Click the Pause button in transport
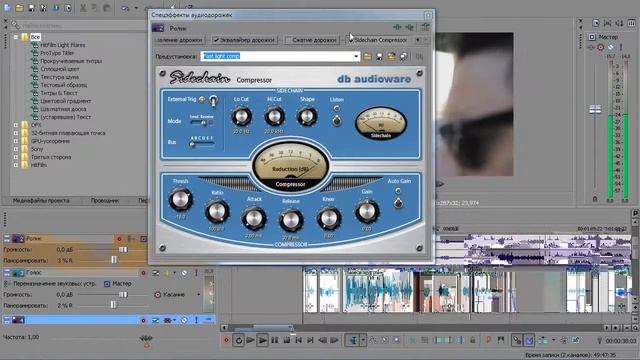The width and height of the screenshot is (640, 360). click(275, 340)
